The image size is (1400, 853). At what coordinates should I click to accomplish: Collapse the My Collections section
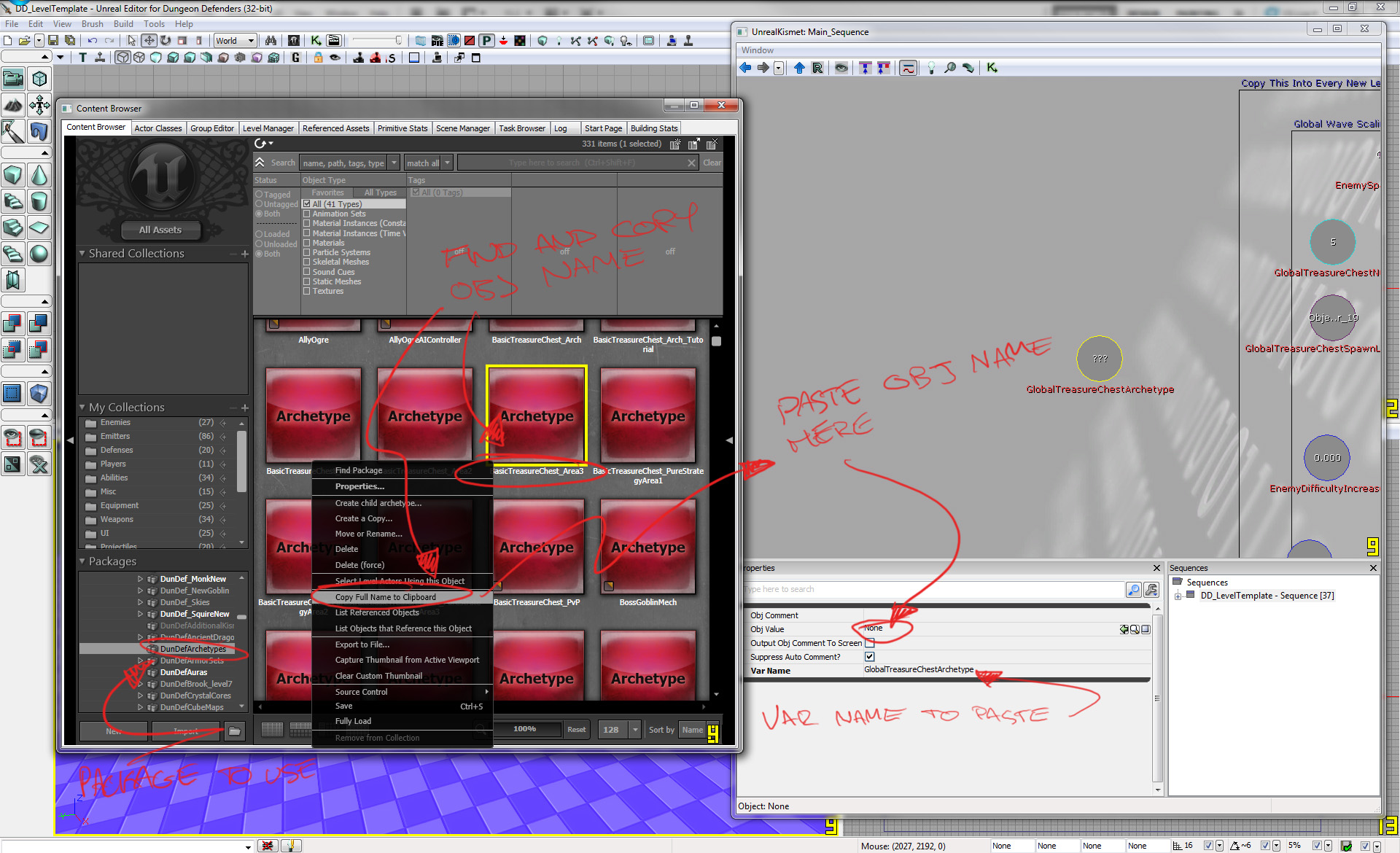point(82,408)
